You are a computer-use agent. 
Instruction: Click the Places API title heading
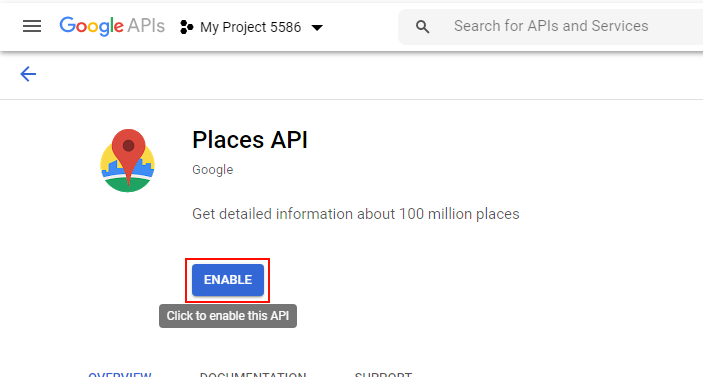250,140
